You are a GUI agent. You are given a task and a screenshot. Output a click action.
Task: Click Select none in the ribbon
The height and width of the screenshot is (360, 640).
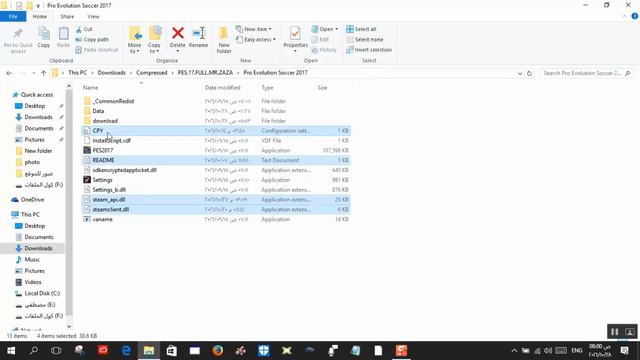364,40
